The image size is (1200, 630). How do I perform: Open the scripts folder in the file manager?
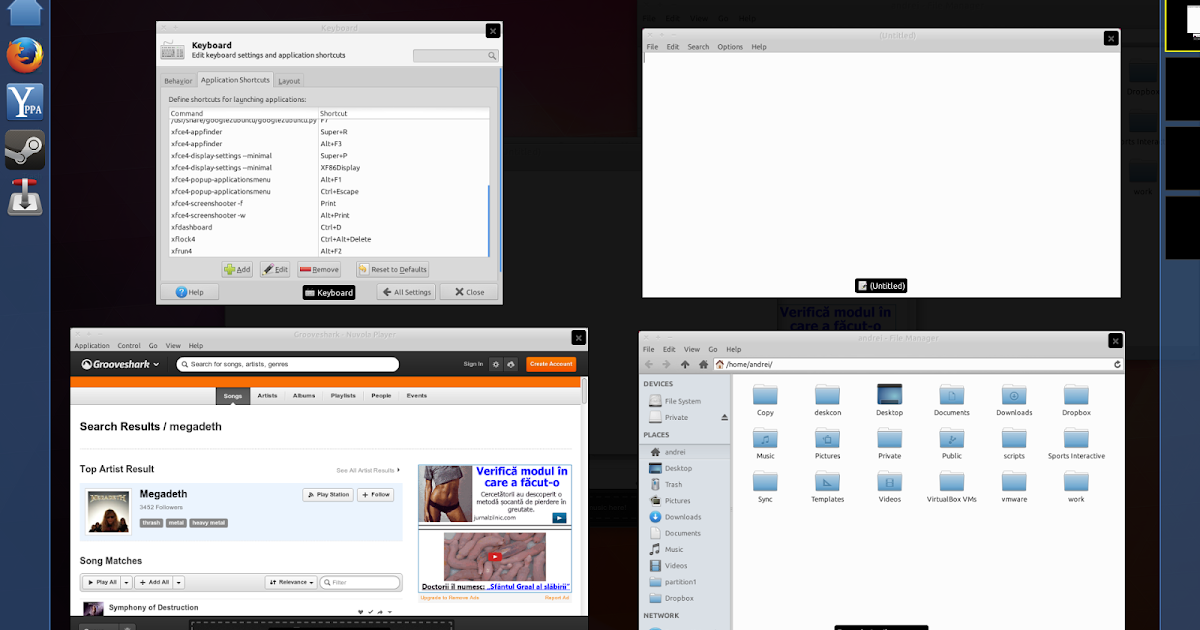click(1014, 441)
